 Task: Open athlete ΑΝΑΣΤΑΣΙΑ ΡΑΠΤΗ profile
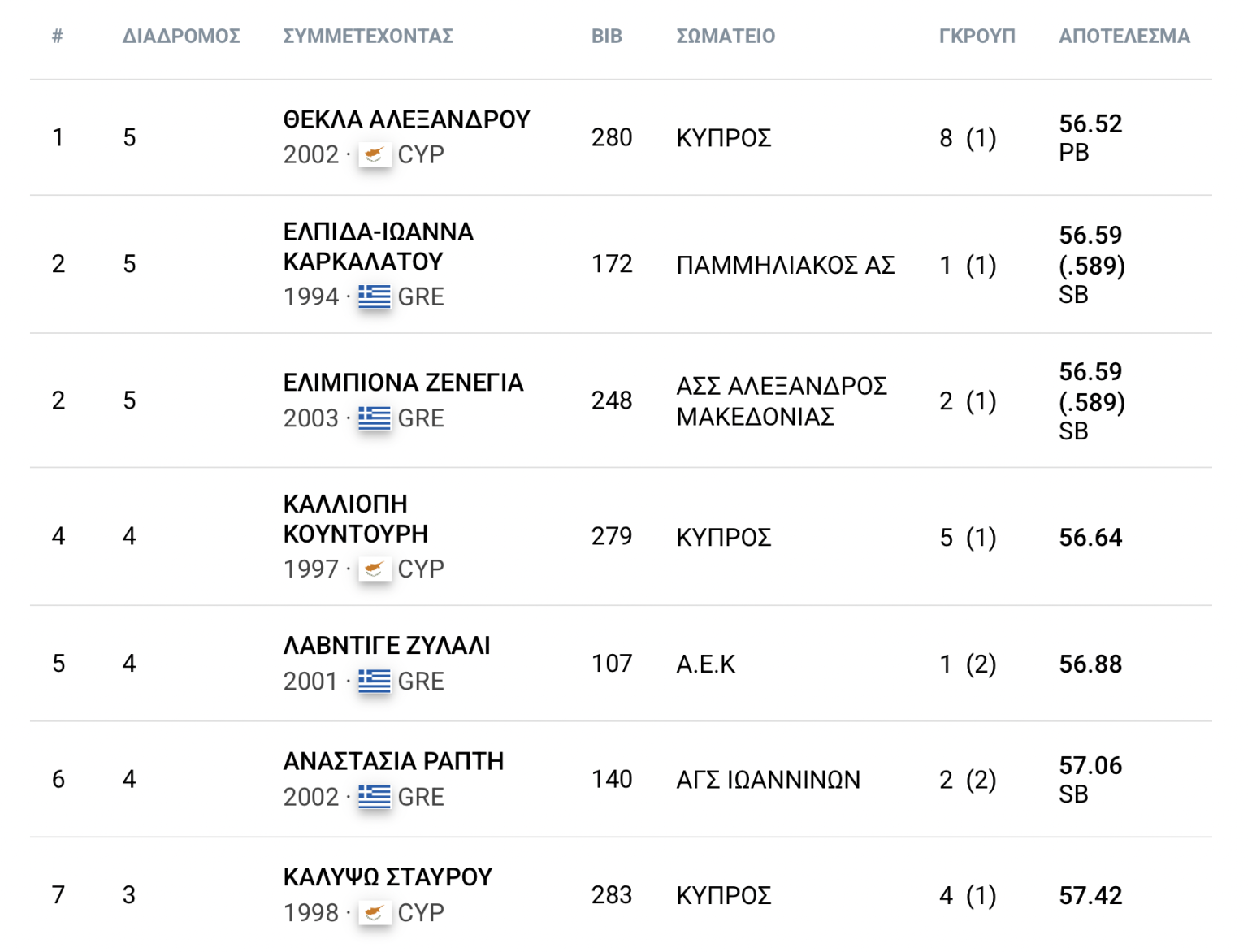pos(393,761)
